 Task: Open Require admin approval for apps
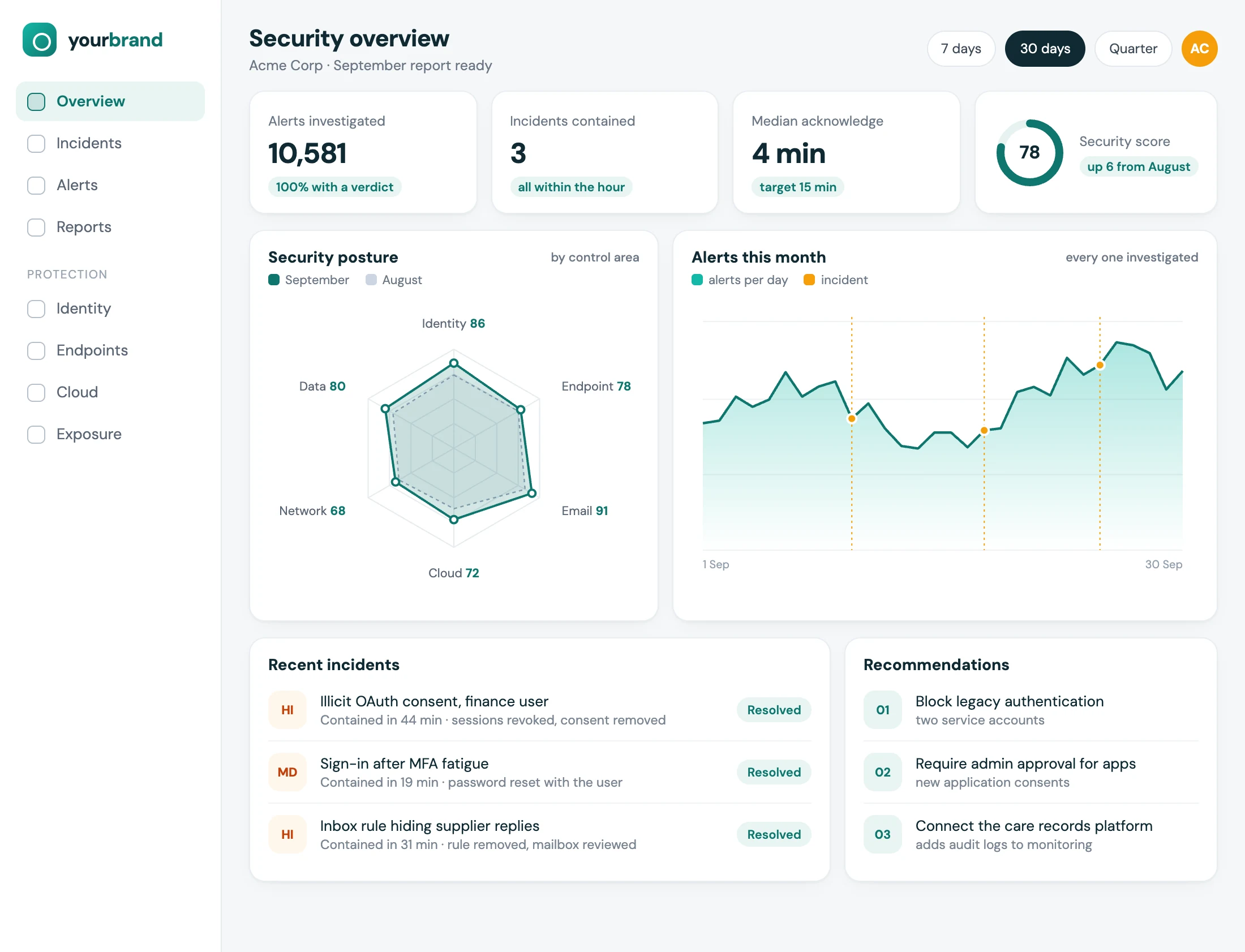pyautogui.click(x=1031, y=773)
